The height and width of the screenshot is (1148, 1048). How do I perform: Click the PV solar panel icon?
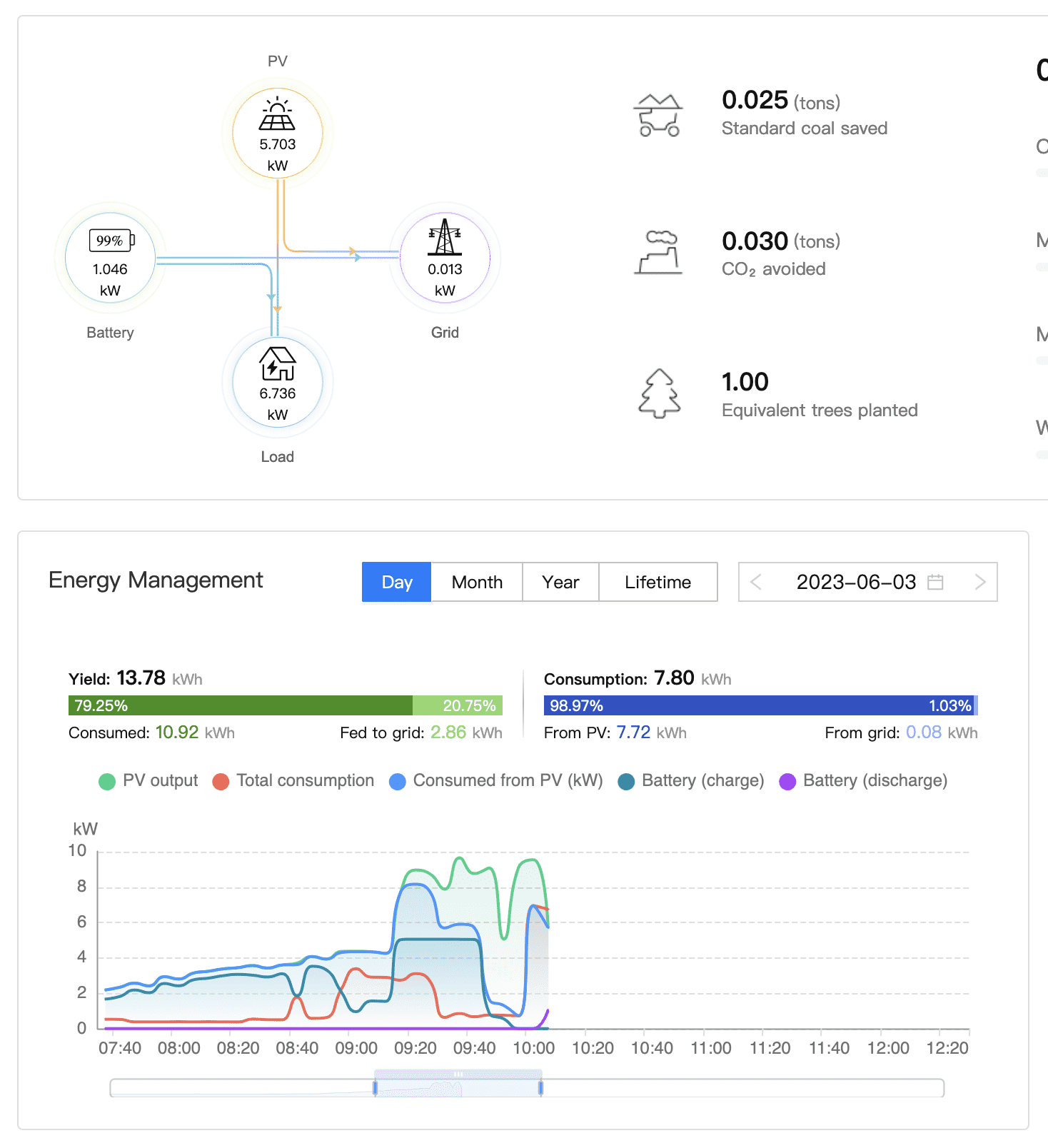click(x=277, y=115)
